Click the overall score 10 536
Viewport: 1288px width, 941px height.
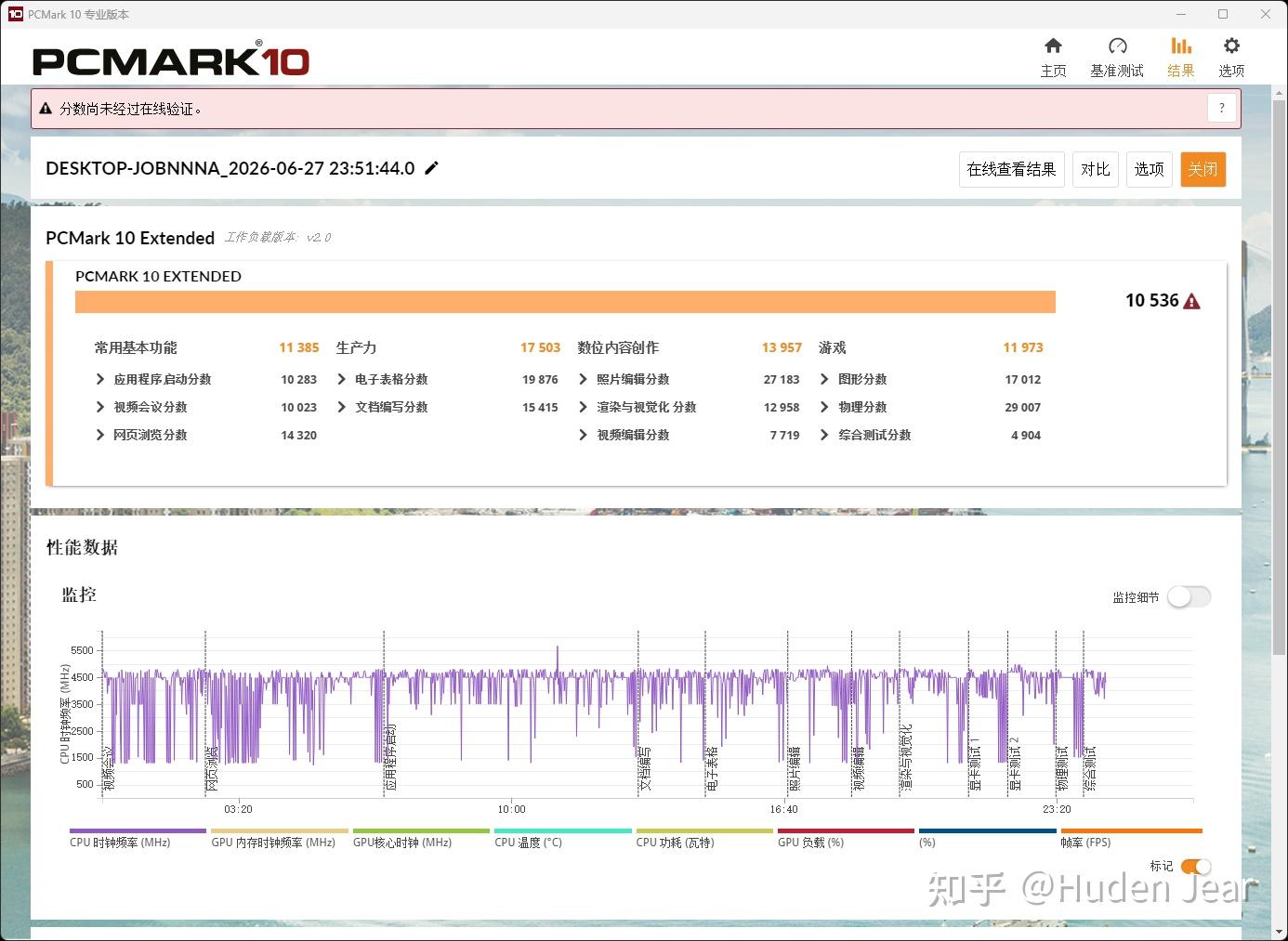click(1151, 300)
